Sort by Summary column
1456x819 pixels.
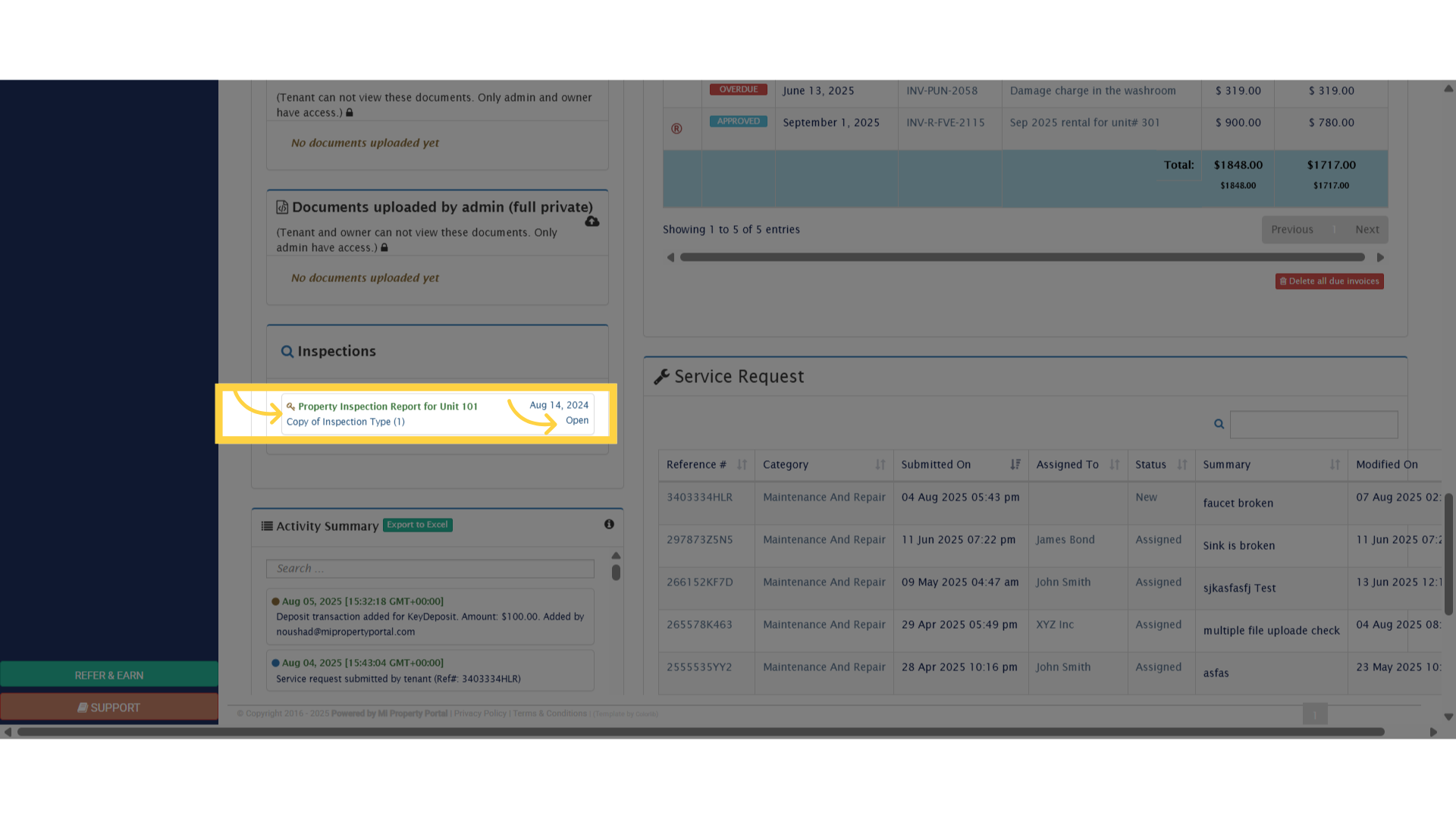tap(1271, 465)
